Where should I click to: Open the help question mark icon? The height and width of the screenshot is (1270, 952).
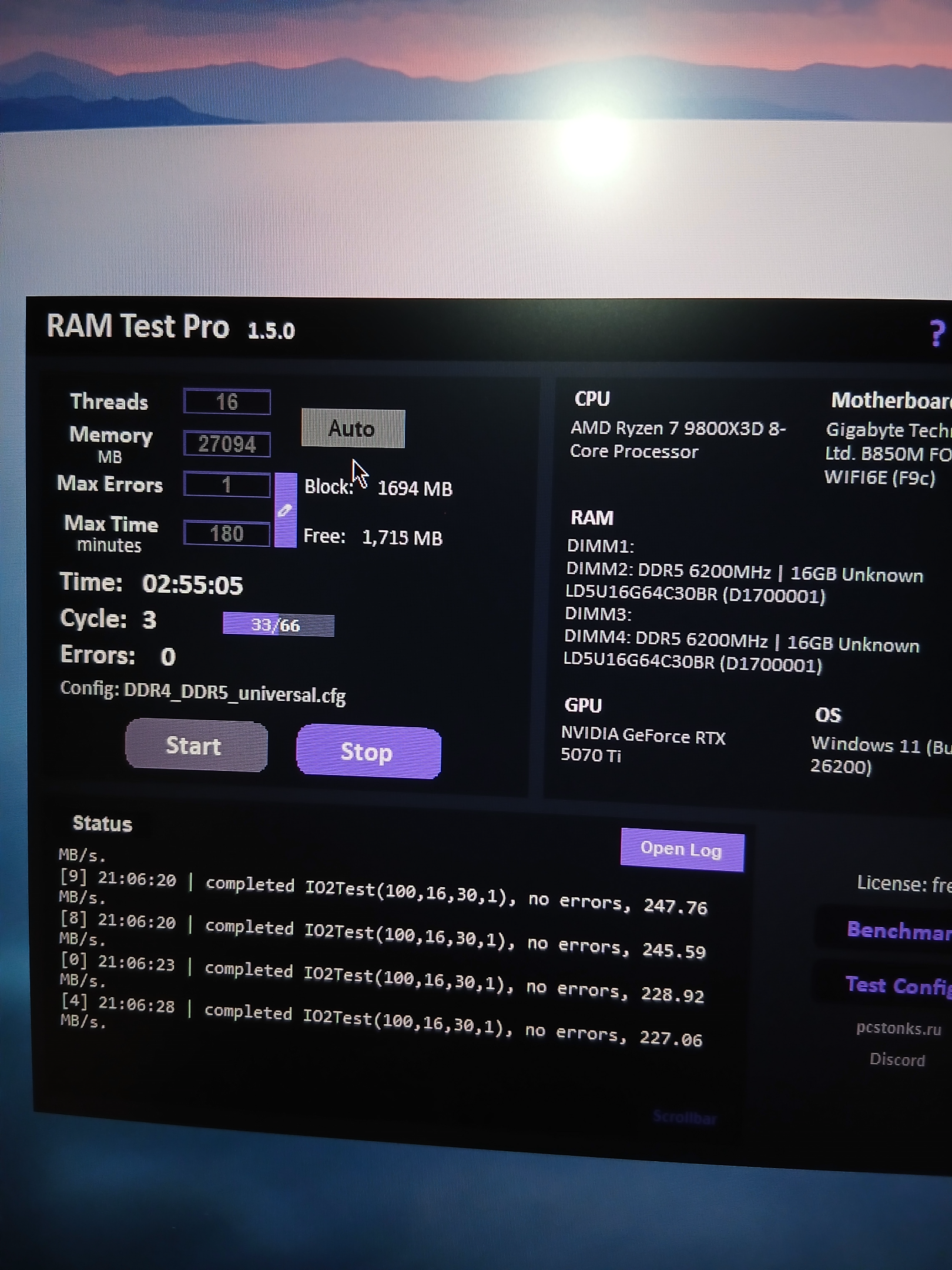pyautogui.click(x=937, y=334)
